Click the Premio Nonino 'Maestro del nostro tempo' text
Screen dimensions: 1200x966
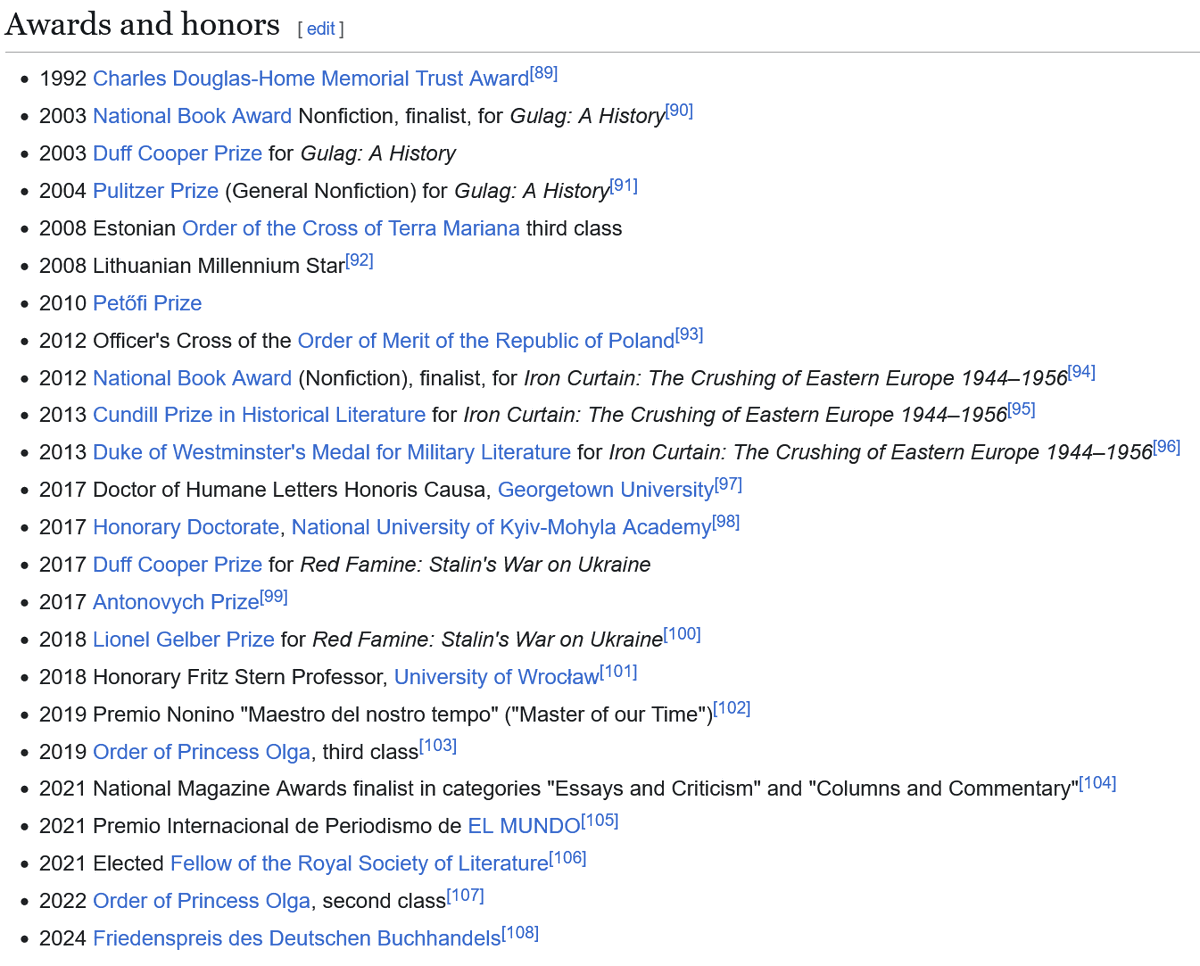[403, 714]
